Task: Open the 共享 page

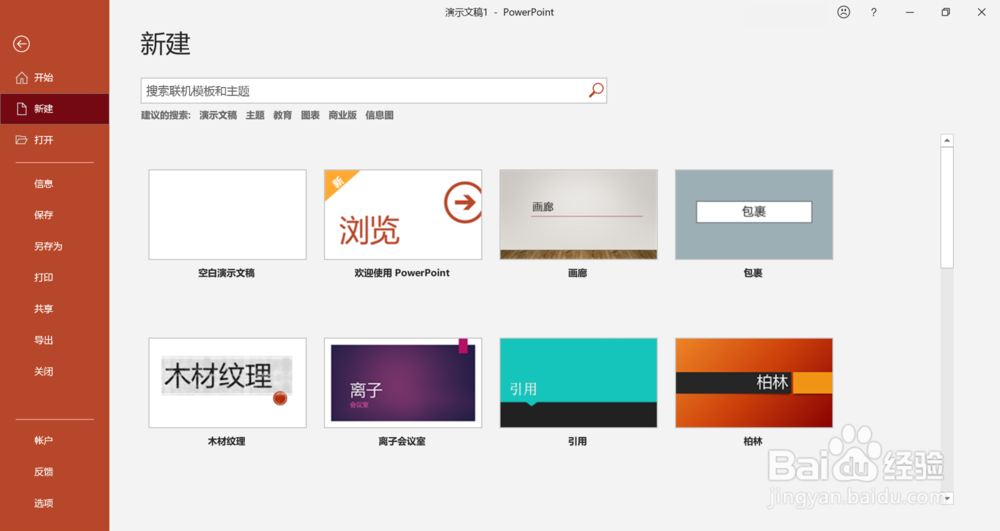Action: (x=43, y=309)
